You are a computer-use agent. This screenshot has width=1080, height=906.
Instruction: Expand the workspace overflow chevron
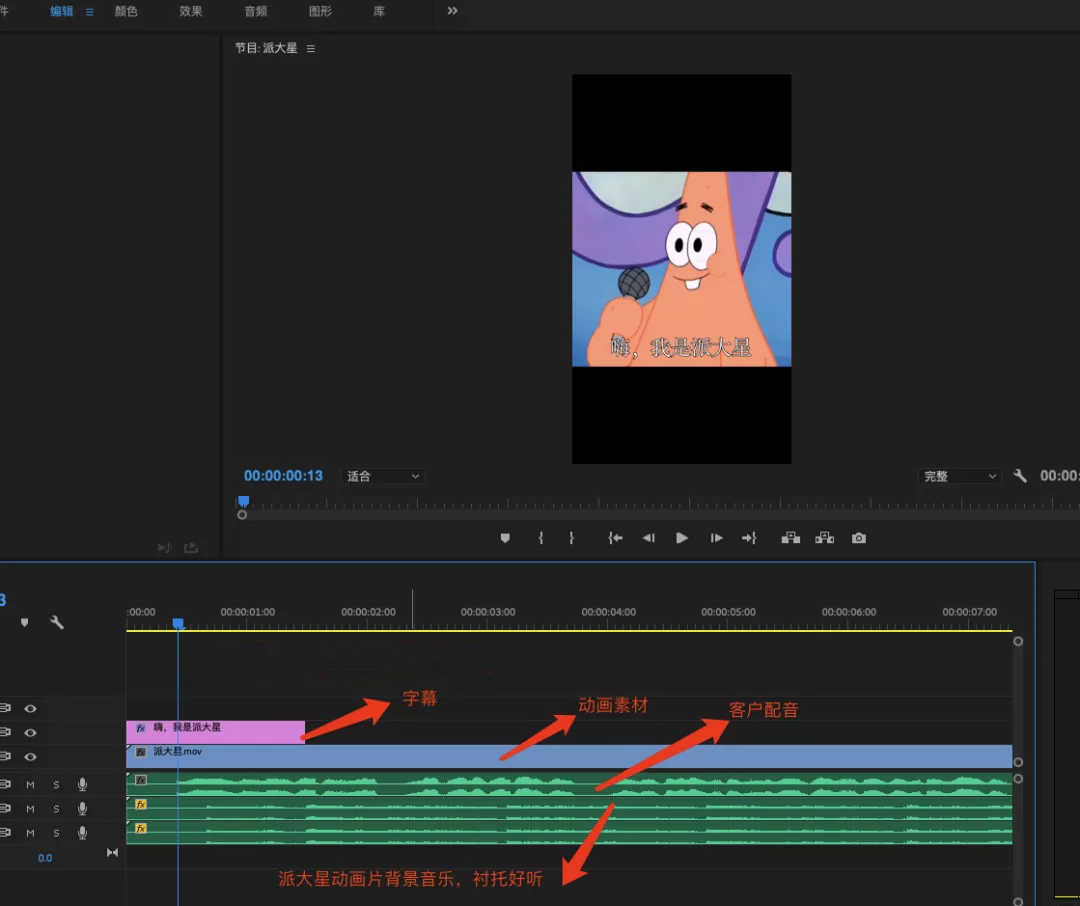(x=452, y=11)
